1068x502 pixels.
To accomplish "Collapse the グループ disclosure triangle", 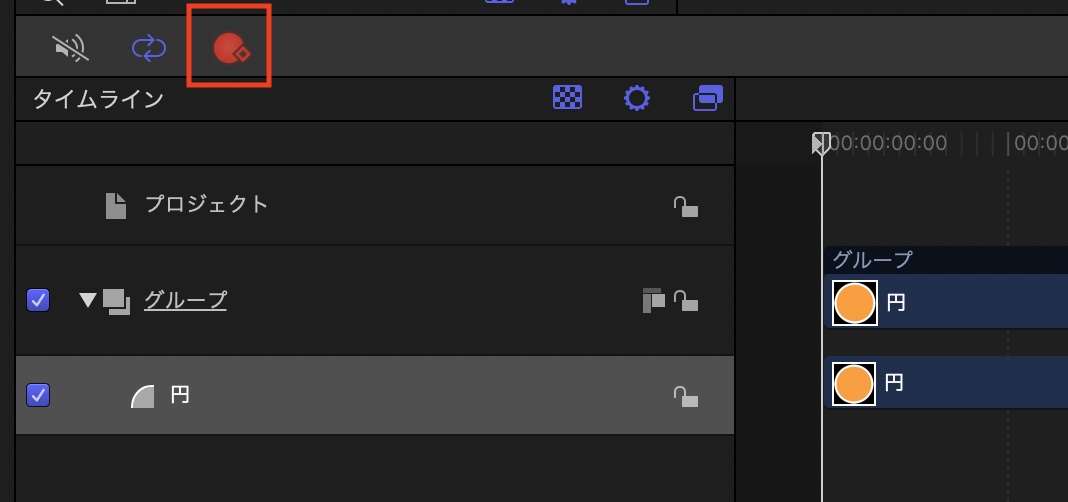I will 88,300.
